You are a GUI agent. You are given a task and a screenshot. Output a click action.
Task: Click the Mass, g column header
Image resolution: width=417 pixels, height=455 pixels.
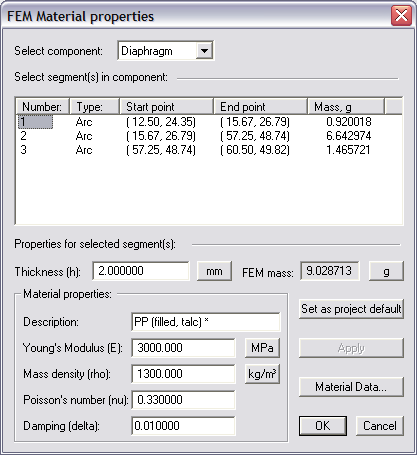tap(346, 107)
